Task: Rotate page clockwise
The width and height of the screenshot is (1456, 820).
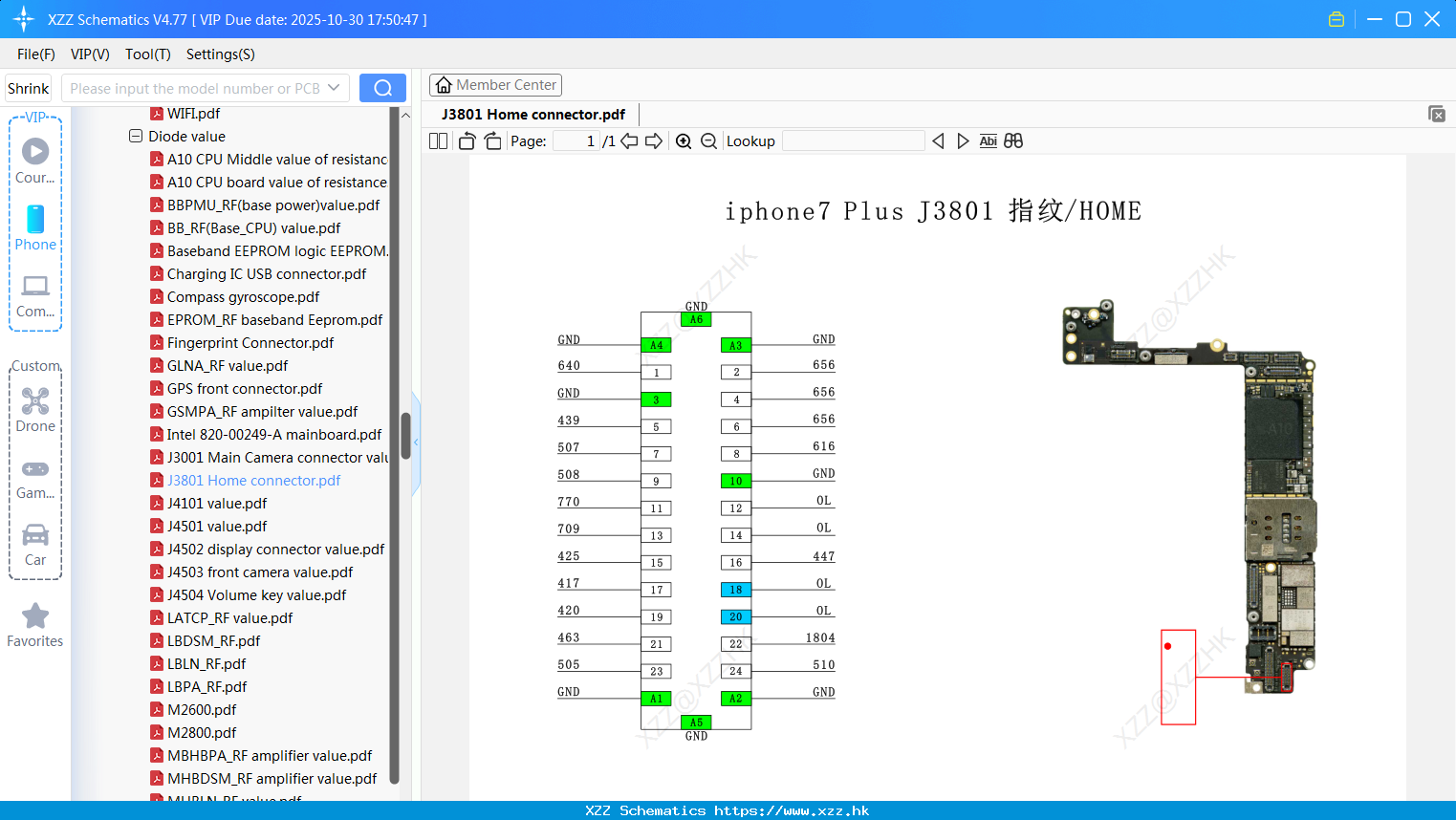Action: click(x=492, y=141)
